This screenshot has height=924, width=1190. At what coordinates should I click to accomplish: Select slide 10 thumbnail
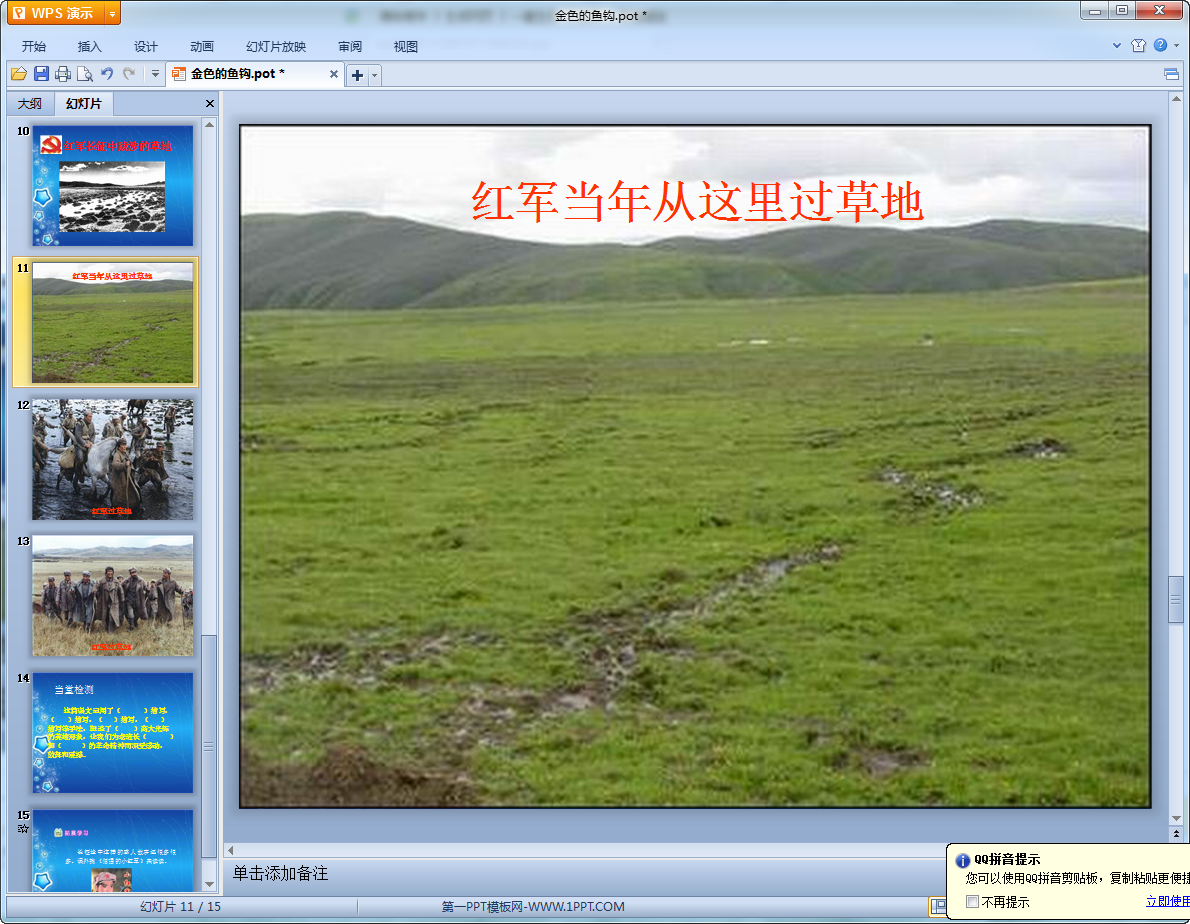(x=112, y=185)
